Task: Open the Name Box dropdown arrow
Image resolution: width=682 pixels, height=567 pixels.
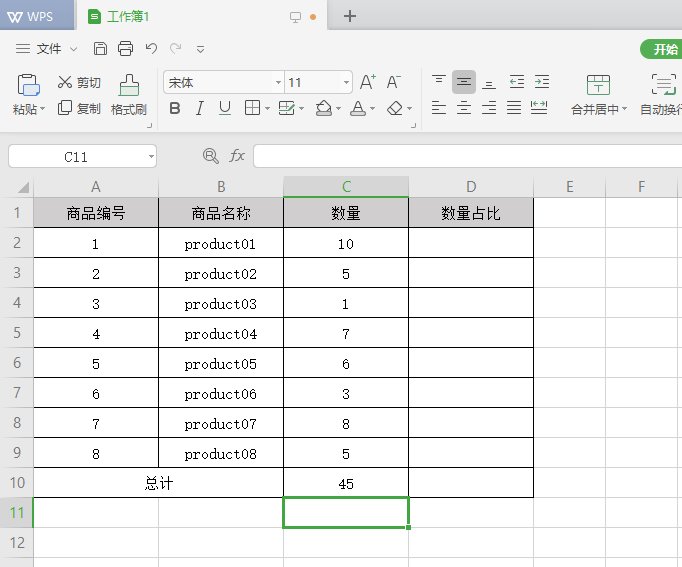Action: coord(151,157)
